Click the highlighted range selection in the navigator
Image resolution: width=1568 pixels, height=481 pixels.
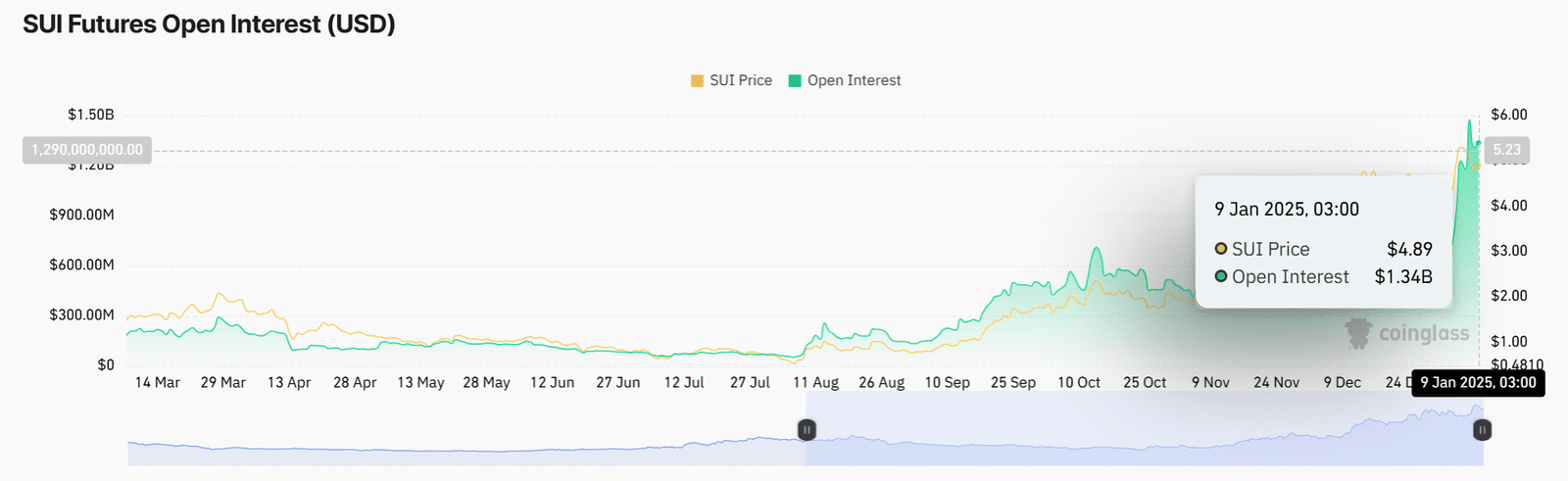click(1137, 441)
